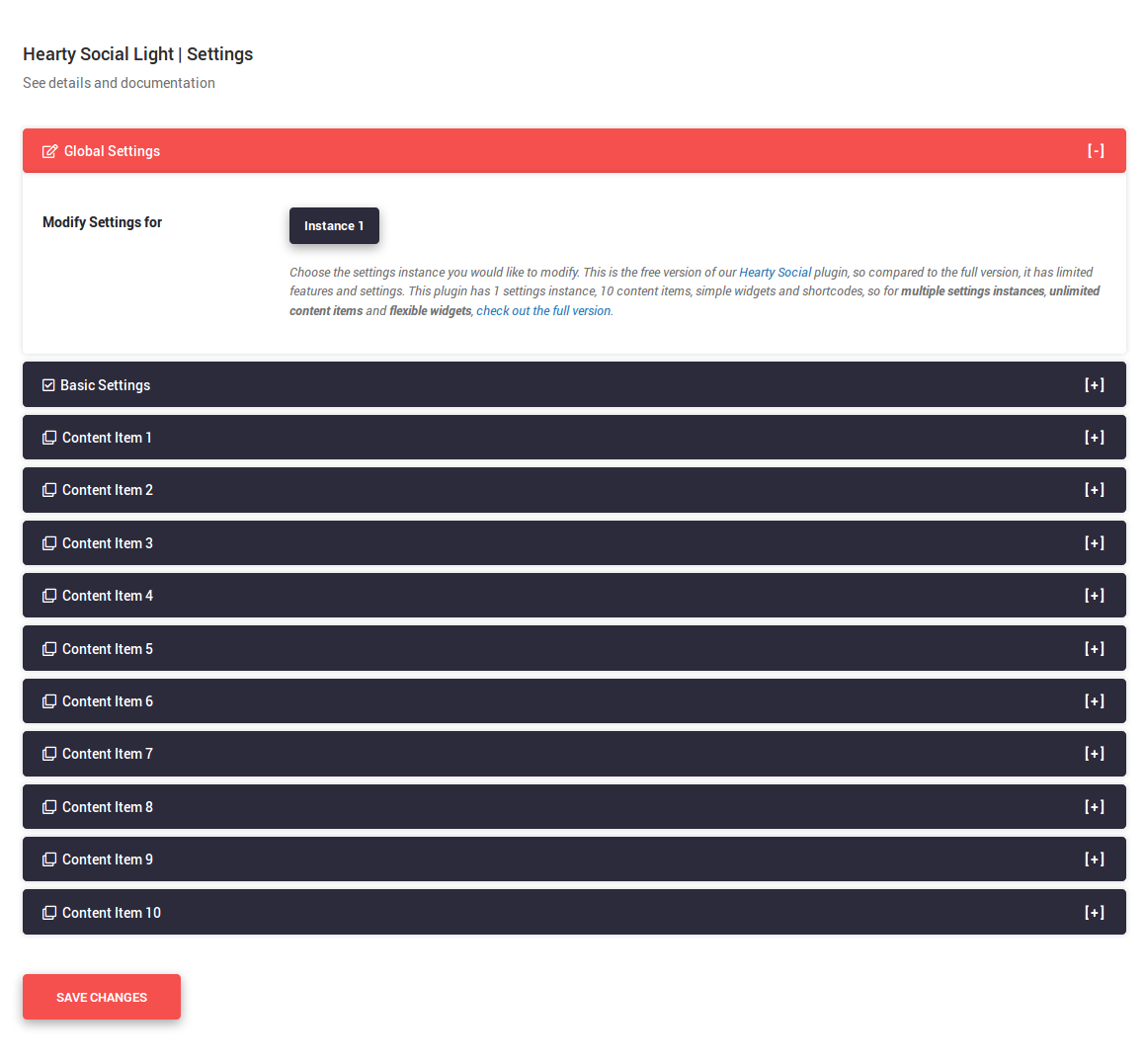Click the Save Changes button
Screen dimensions: 1146x1064
point(102,997)
